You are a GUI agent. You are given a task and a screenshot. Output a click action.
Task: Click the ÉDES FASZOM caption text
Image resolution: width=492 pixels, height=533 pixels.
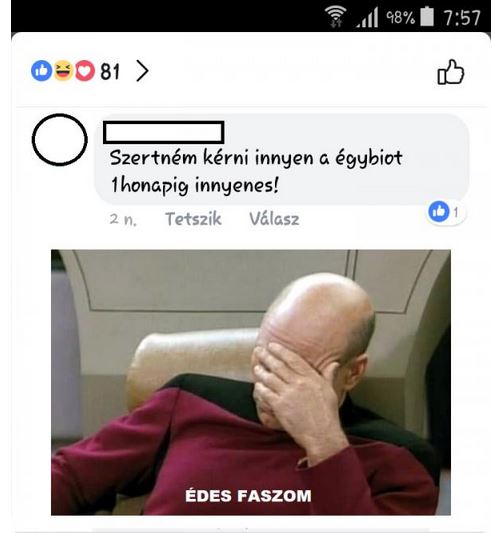point(248,496)
